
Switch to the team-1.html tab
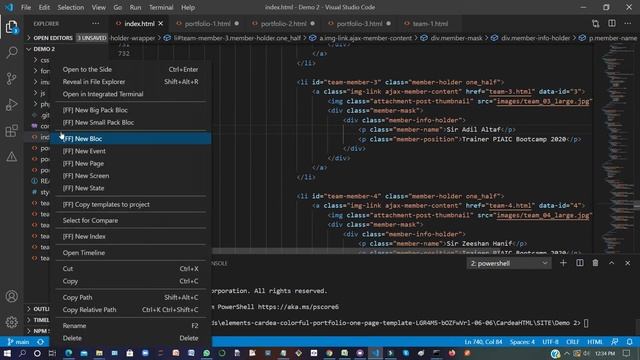coord(430,24)
